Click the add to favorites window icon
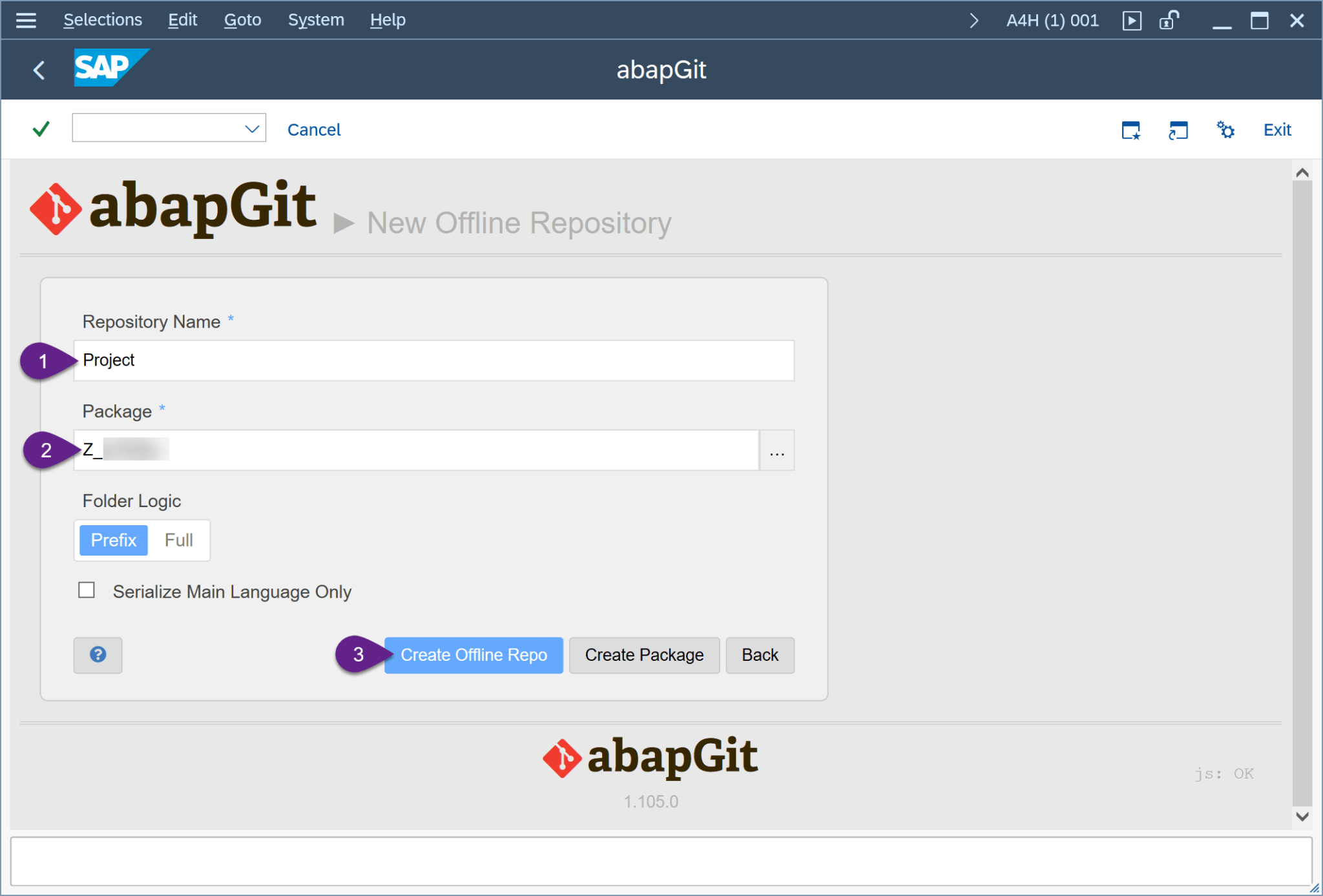 tap(1131, 129)
